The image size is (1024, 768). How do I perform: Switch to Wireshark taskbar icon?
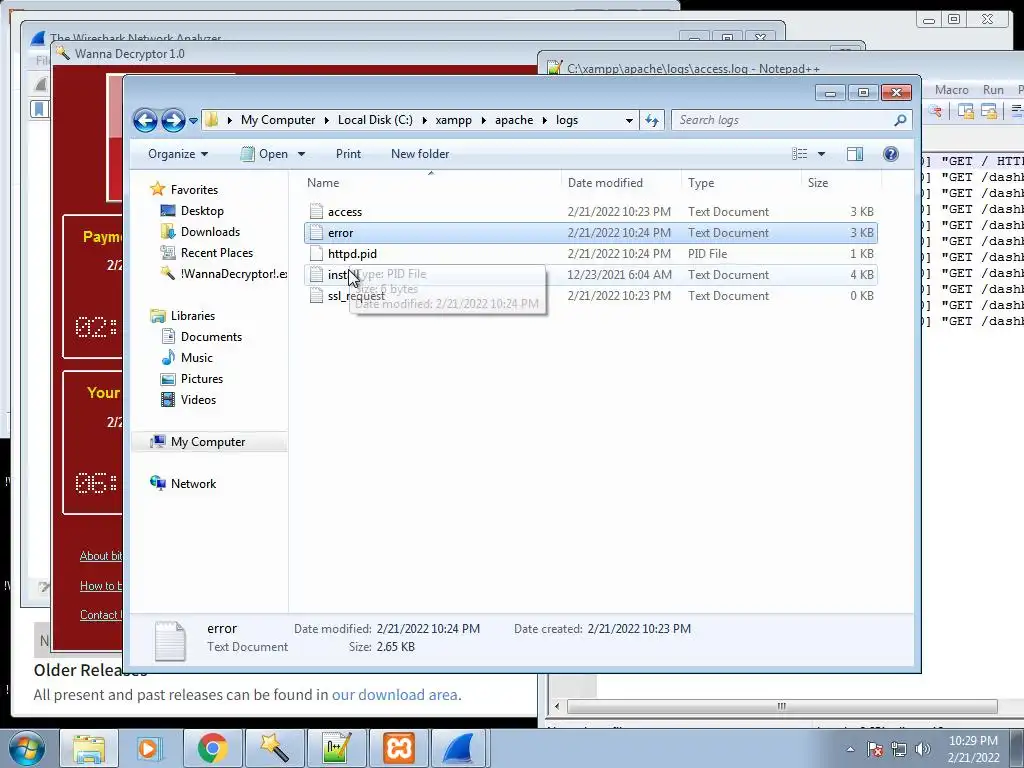coord(460,748)
